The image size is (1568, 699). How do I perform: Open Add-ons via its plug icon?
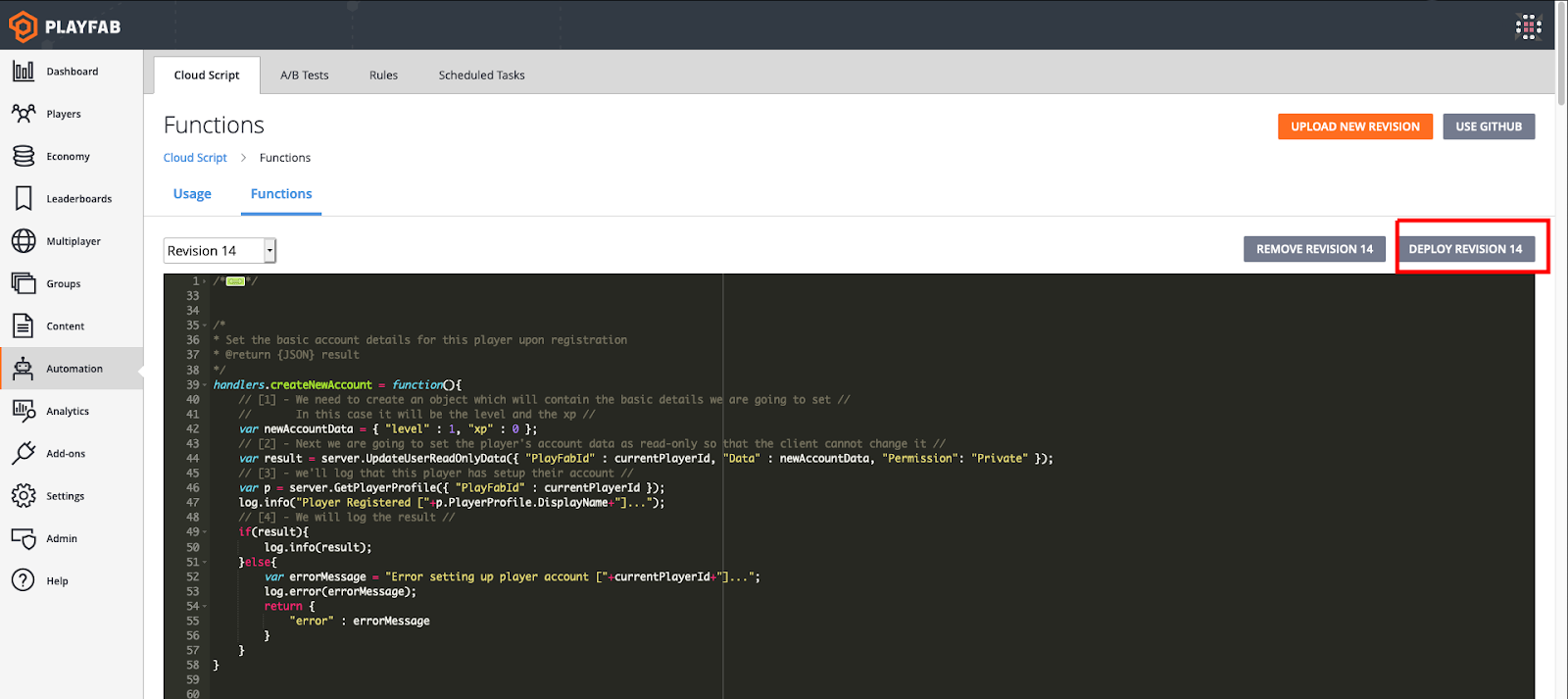(x=24, y=453)
